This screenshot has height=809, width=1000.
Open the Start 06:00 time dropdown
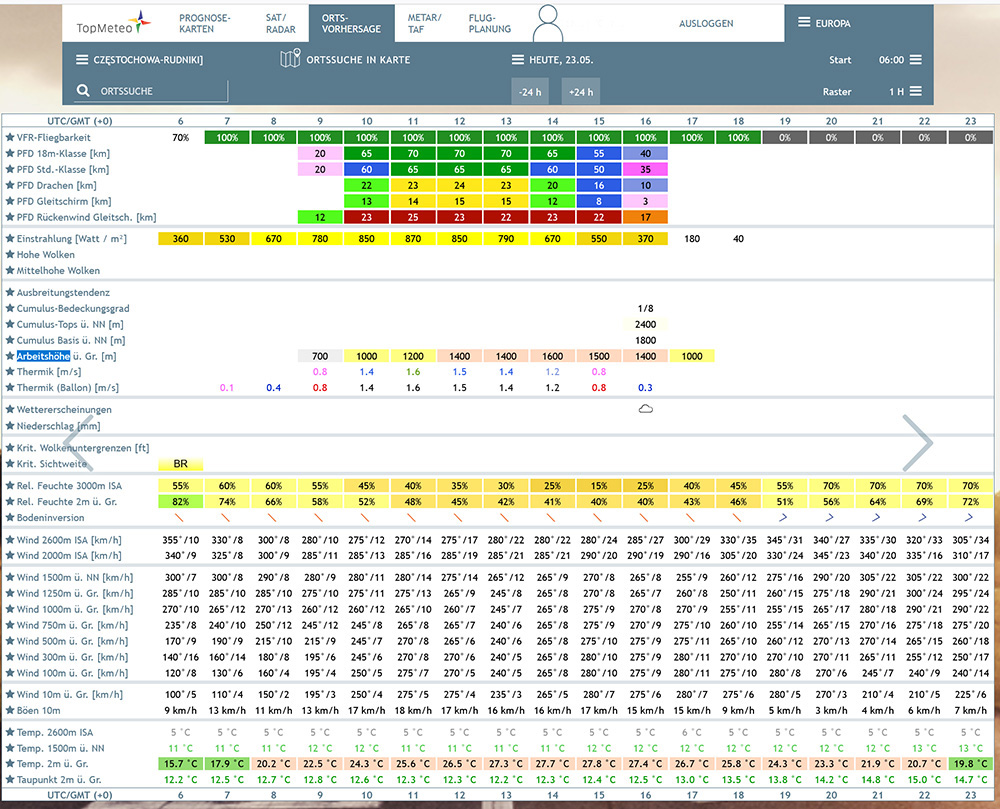pyautogui.click(x=899, y=59)
